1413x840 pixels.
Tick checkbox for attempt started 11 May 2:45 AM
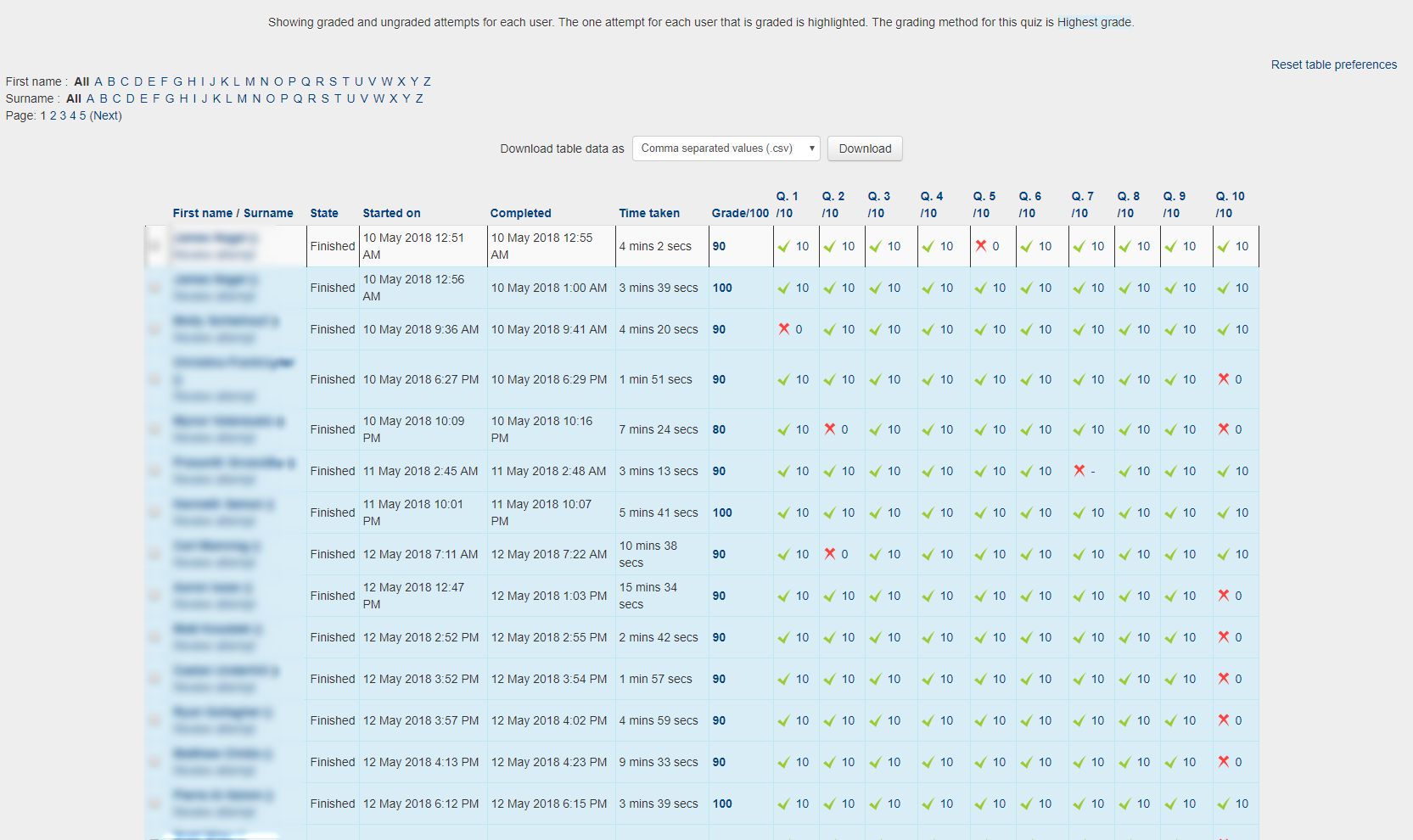(x=154, y=471)
